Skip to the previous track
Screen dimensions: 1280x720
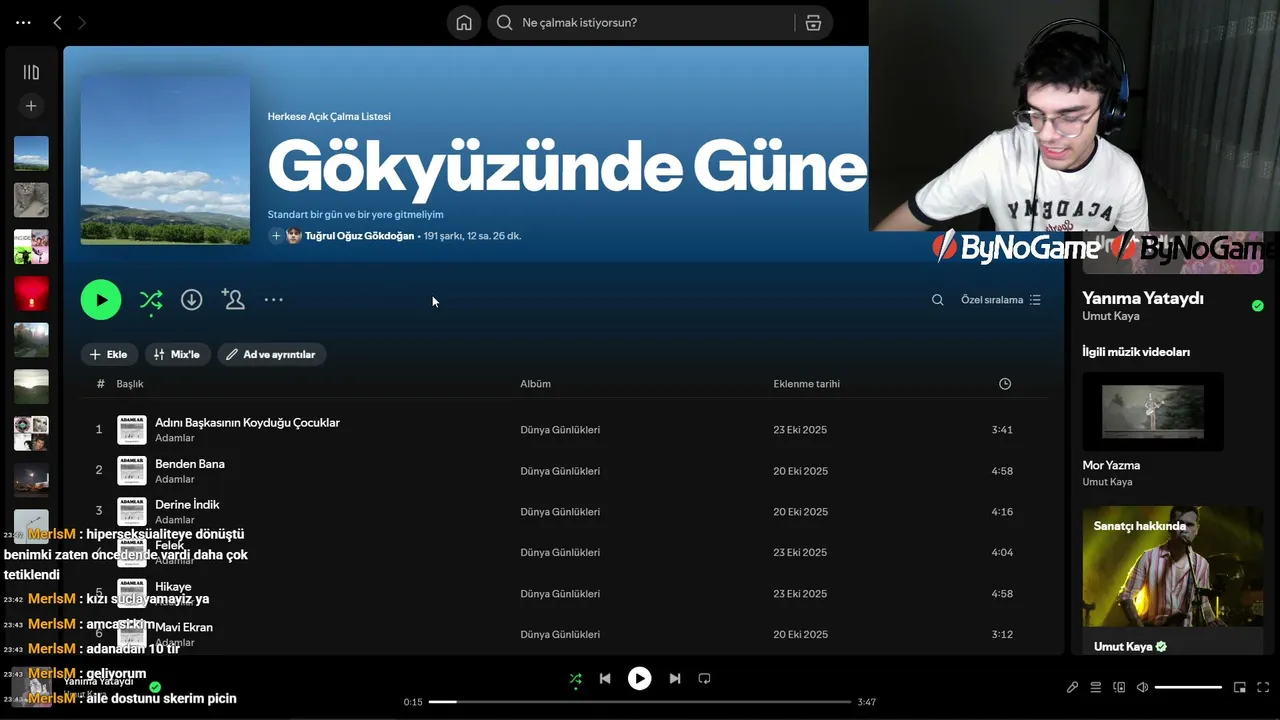pyautogui.click(x=605, y=679)
